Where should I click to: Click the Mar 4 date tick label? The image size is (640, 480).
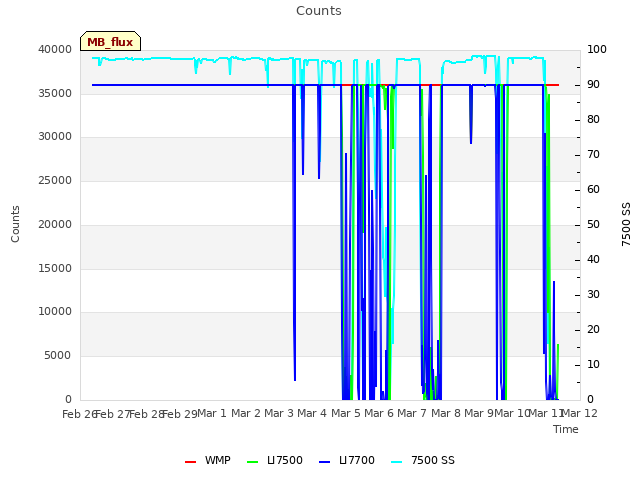tap(312, 413)
